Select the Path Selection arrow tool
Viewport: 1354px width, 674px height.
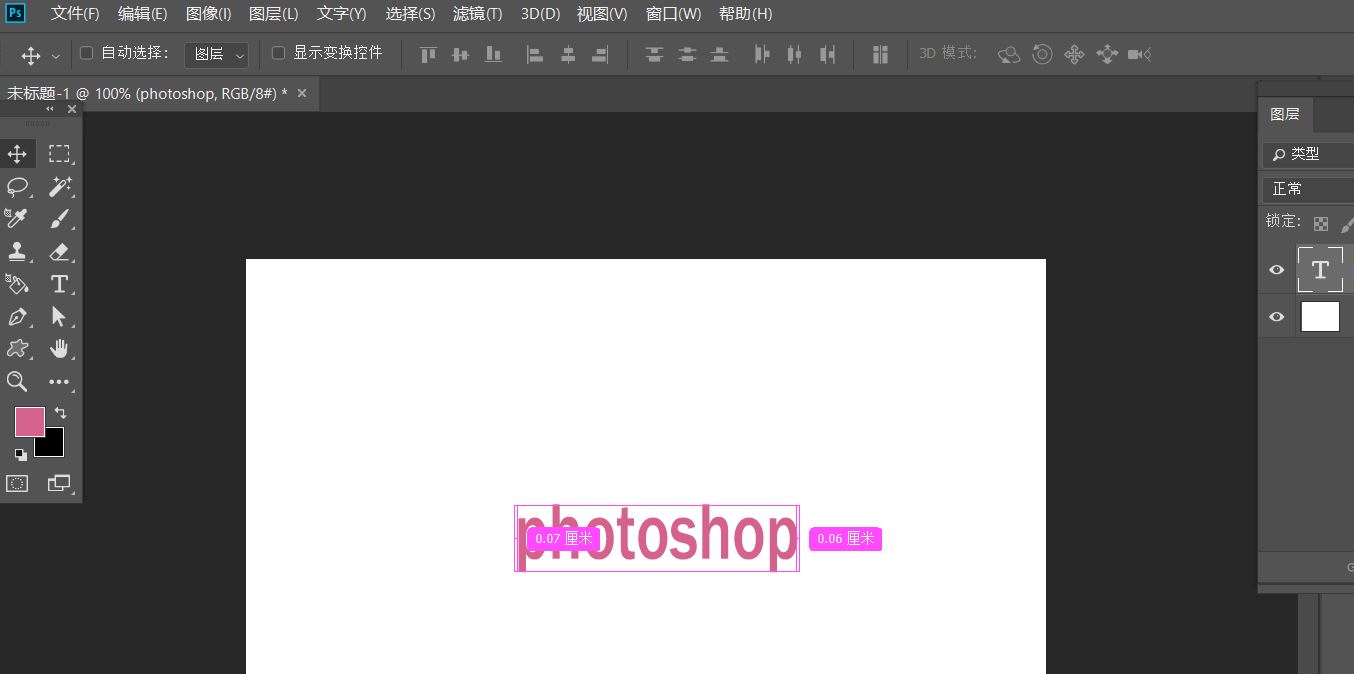coord(59,317)
